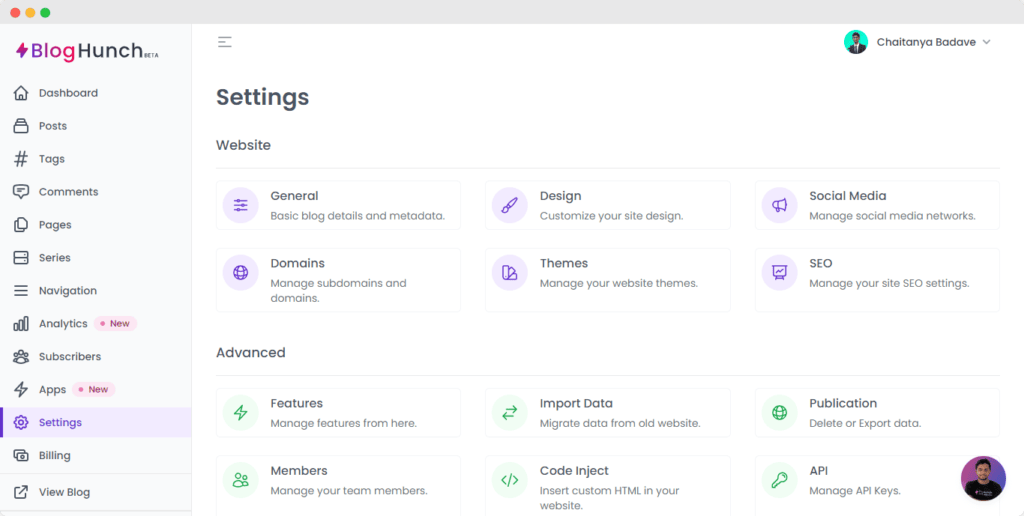
Task: Click the Import Data arrows icon
Action: (510, 413)
